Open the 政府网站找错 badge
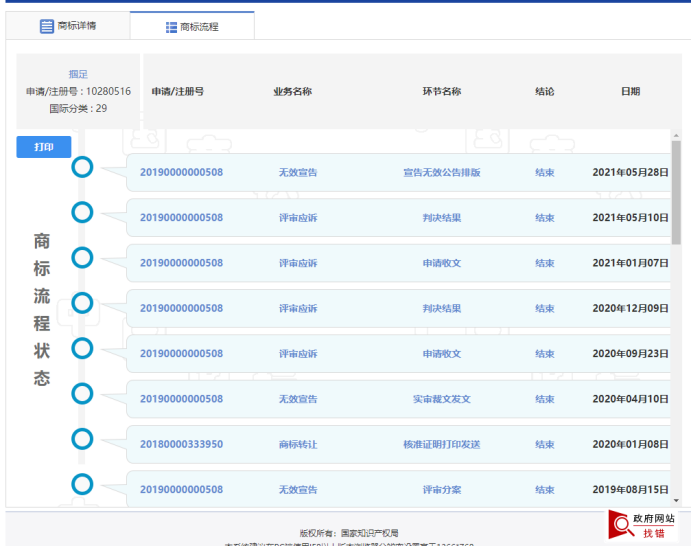Image resolution: width=692 pixels, height=546 pixels. point(641,525)
